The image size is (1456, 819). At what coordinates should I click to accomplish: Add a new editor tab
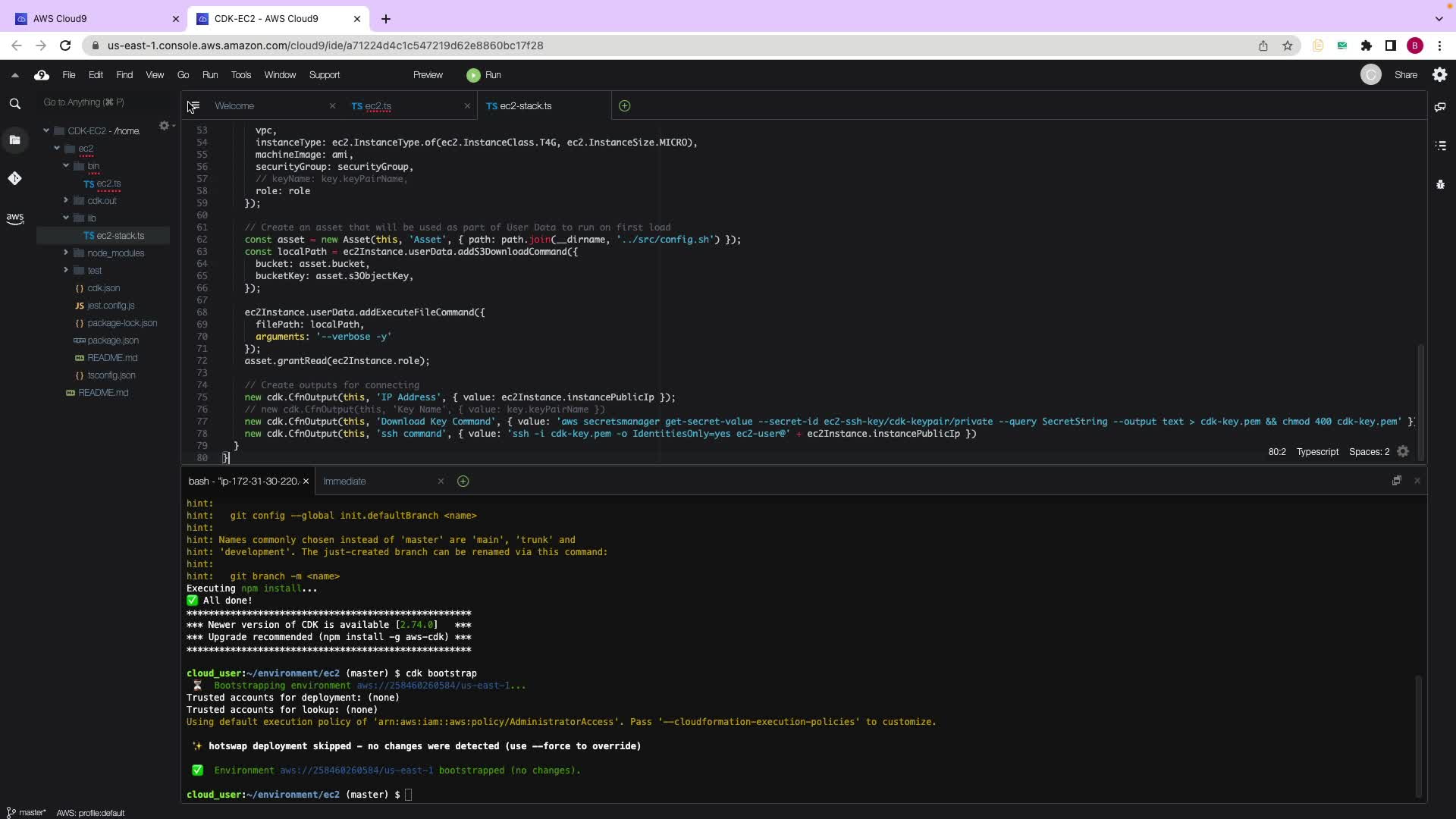(624, 106)
